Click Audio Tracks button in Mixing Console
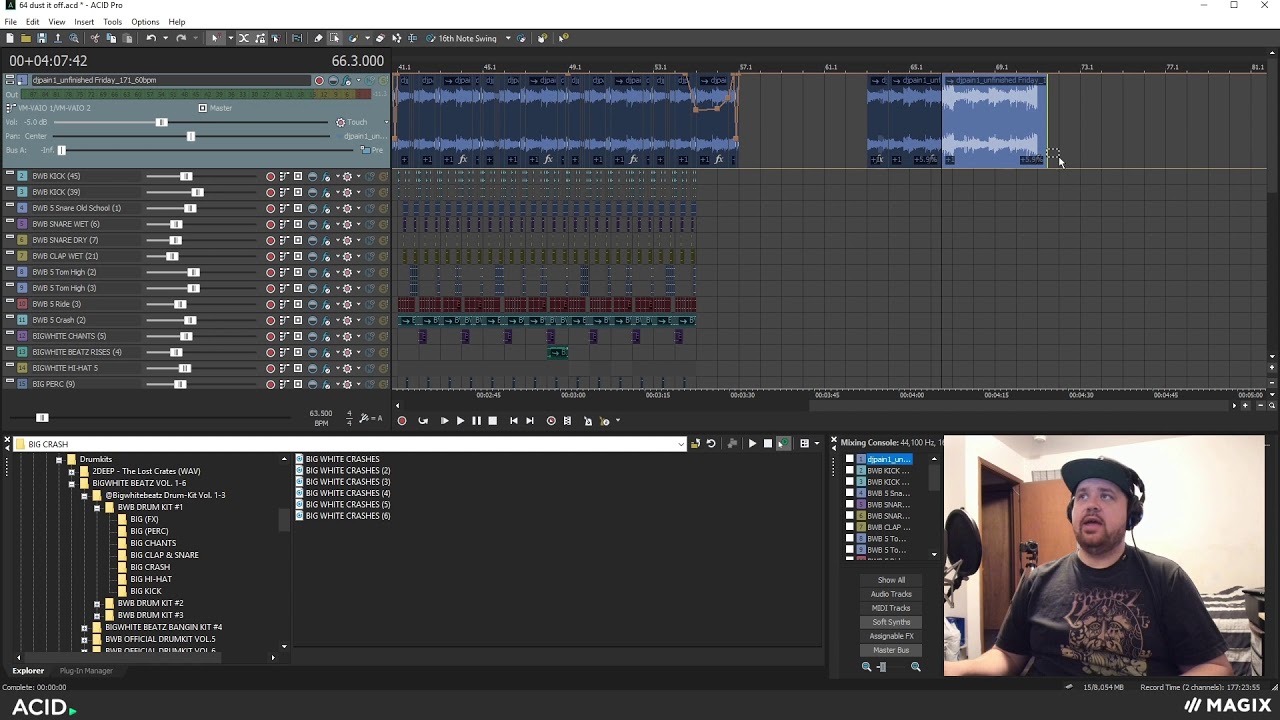Screen dimensions: 1280x720 [891, 594]
